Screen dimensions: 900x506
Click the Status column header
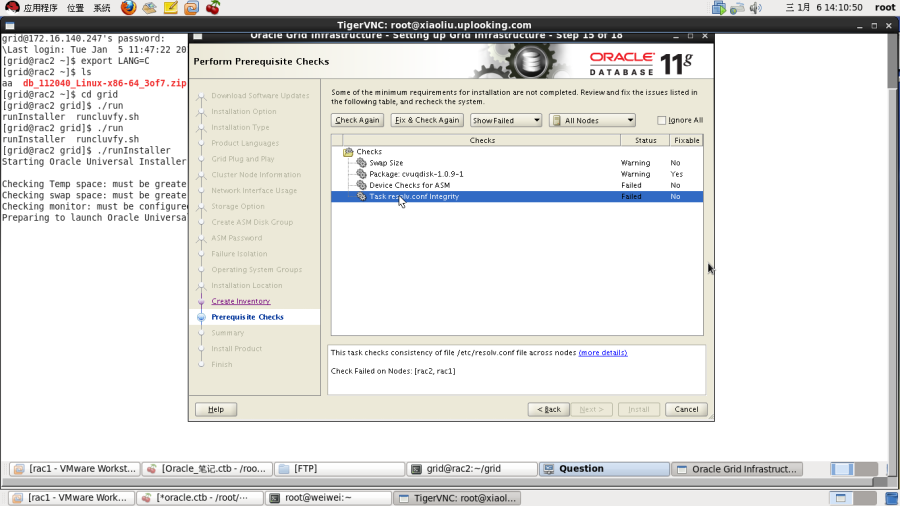click(x=645, y=141)
